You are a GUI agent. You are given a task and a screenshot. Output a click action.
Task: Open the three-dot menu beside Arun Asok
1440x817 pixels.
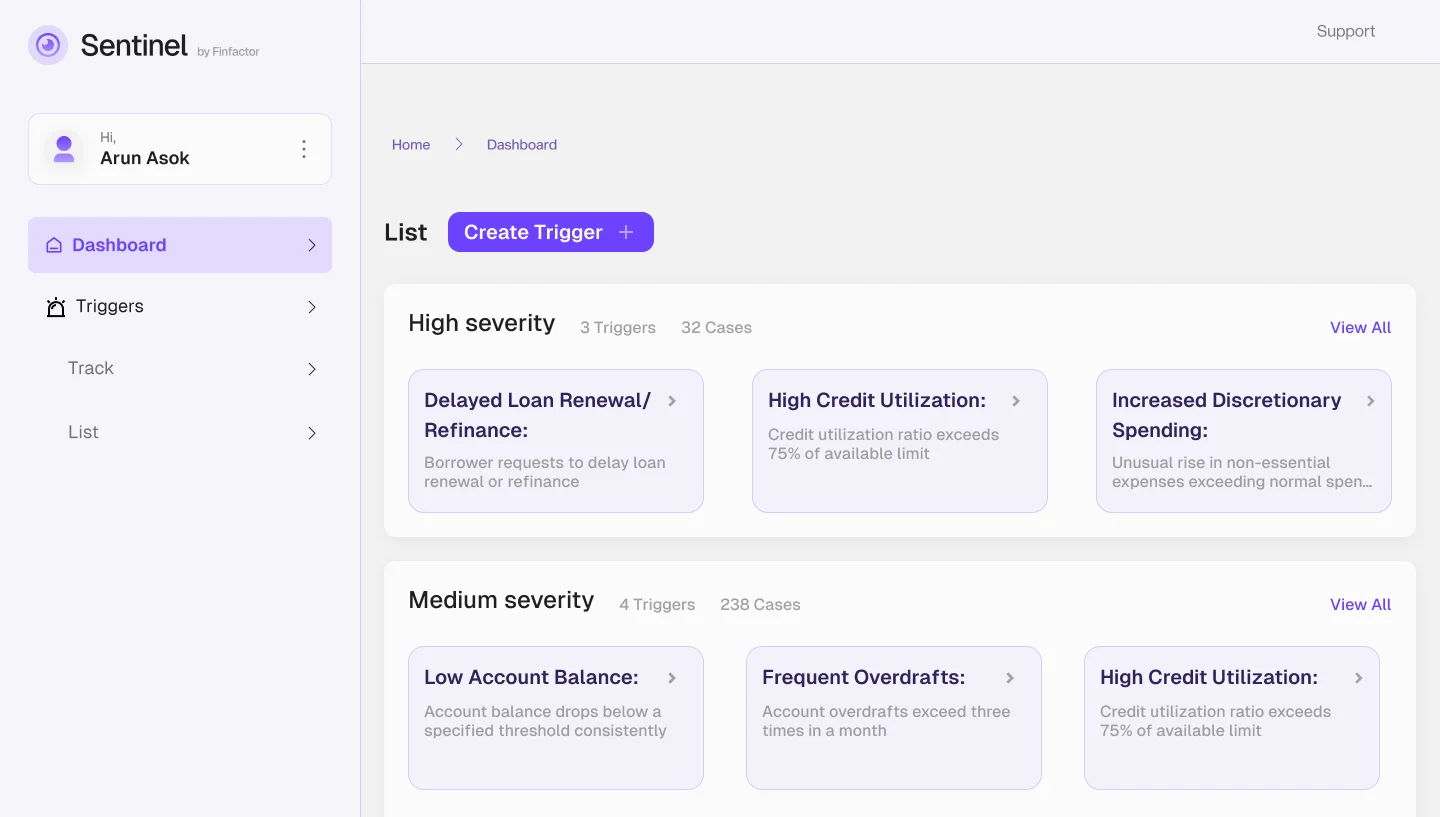coord(304,149)
